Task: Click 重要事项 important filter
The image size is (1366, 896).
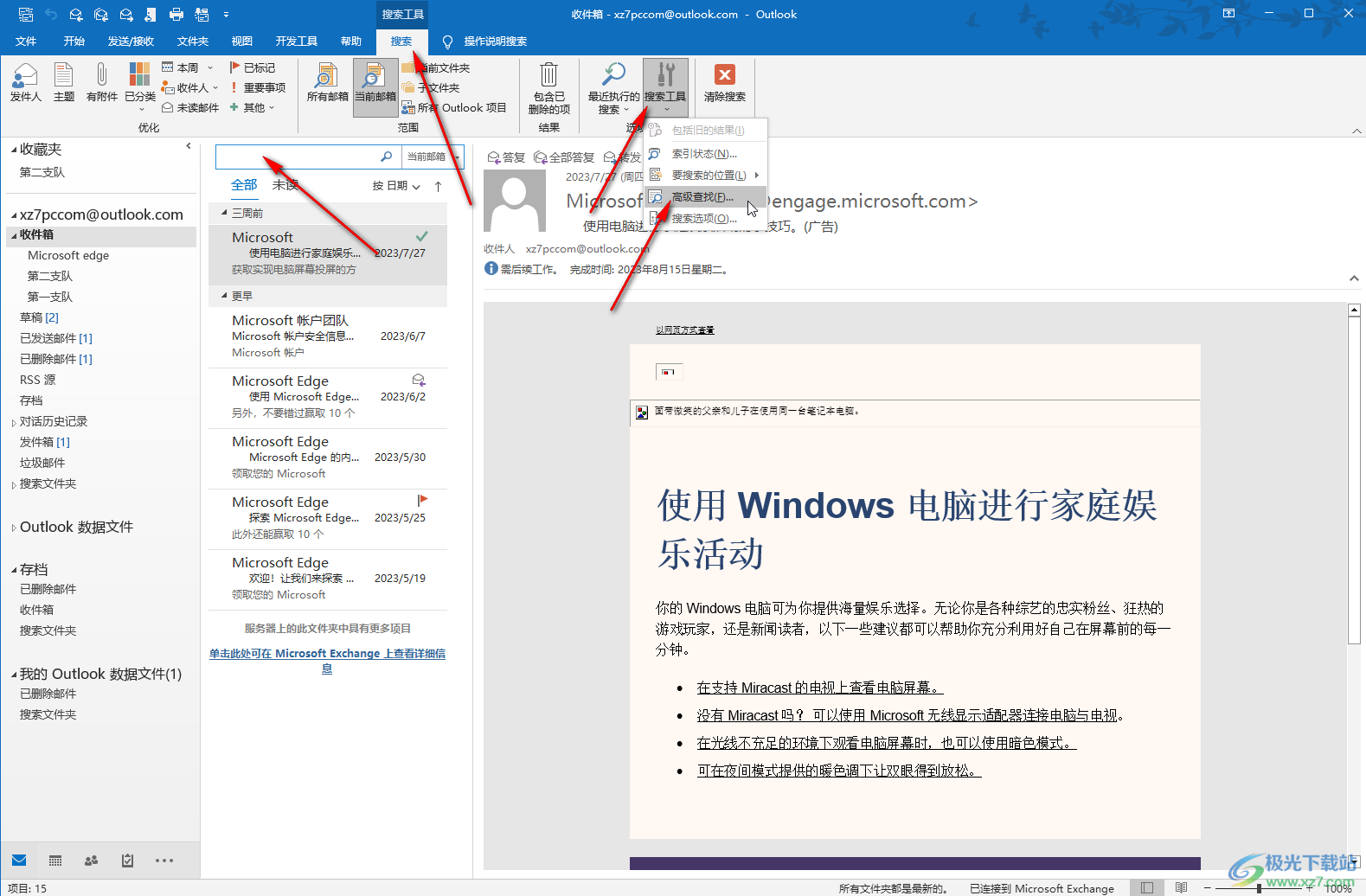Action: pos(257,87)
